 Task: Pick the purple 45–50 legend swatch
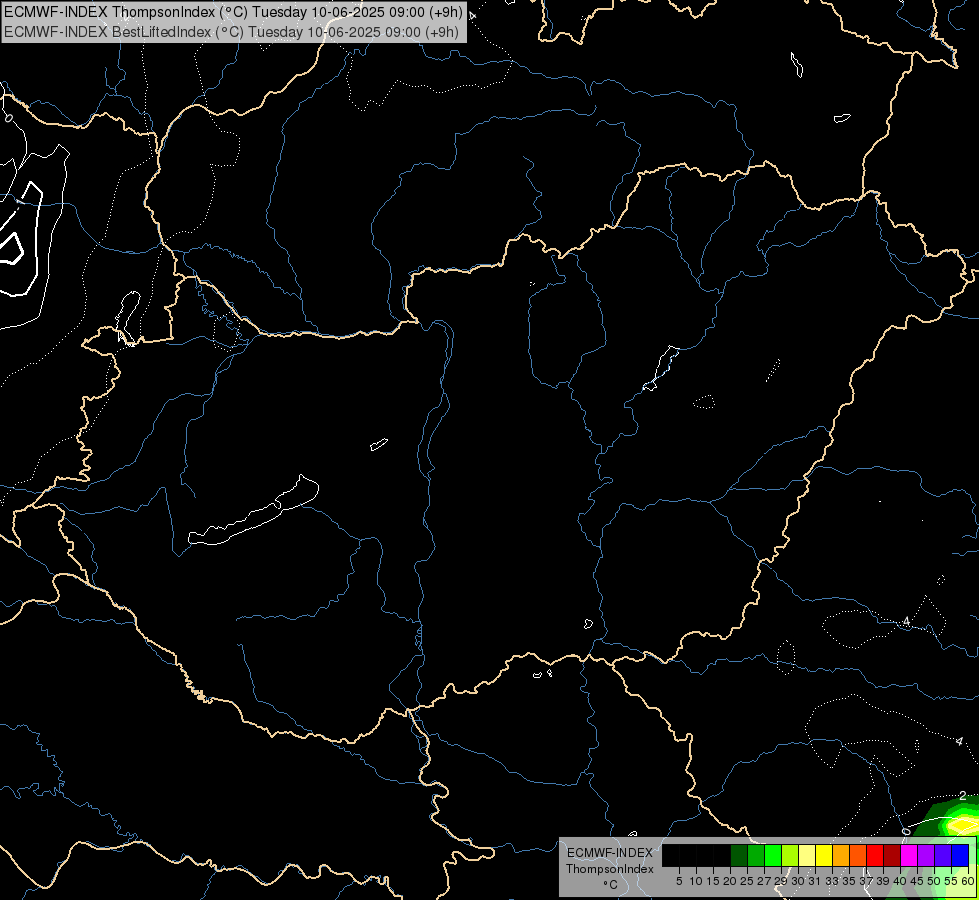point(927,855)
